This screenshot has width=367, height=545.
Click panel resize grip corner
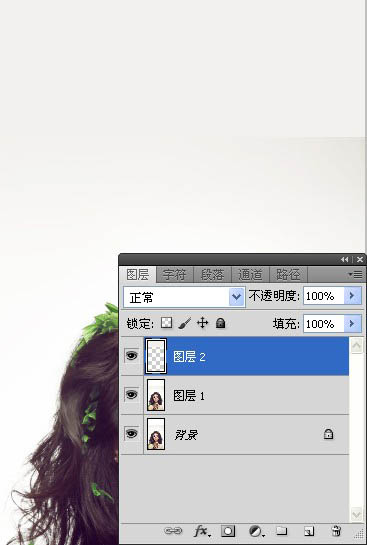pyautogui.click(x=359, y=534)
